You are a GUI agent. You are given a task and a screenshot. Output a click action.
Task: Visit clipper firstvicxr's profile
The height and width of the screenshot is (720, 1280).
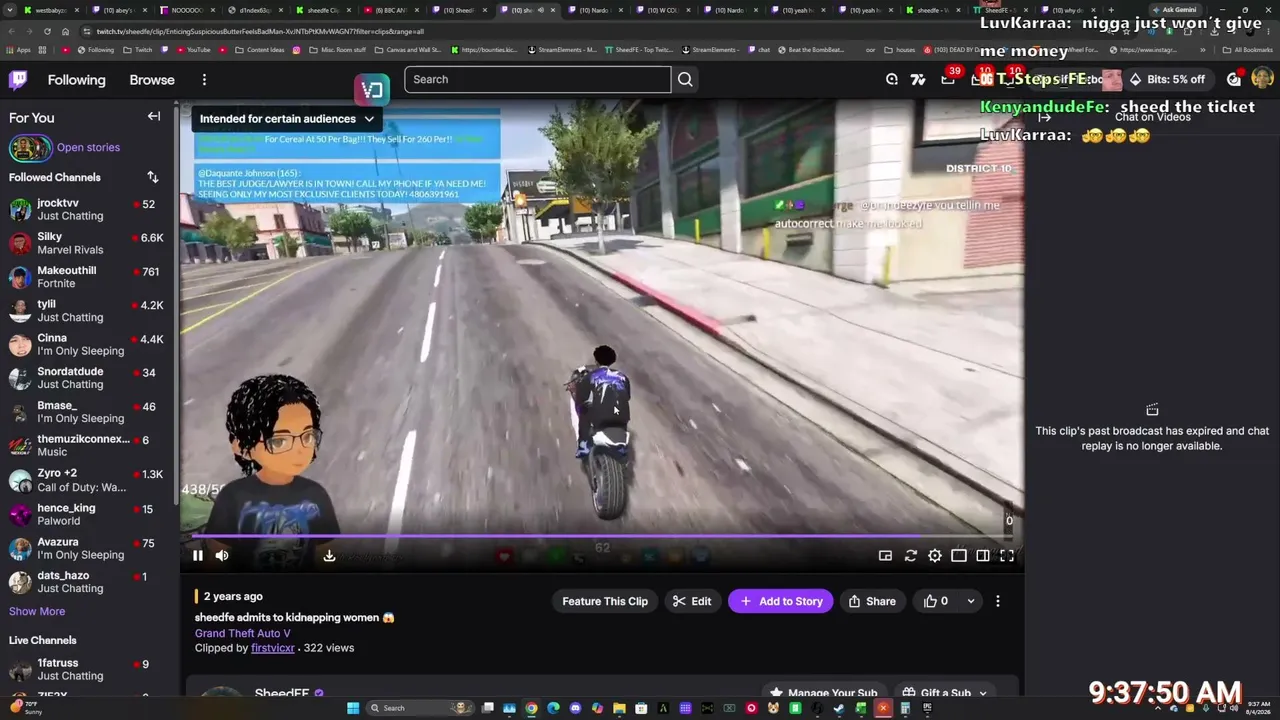[273, 648]
